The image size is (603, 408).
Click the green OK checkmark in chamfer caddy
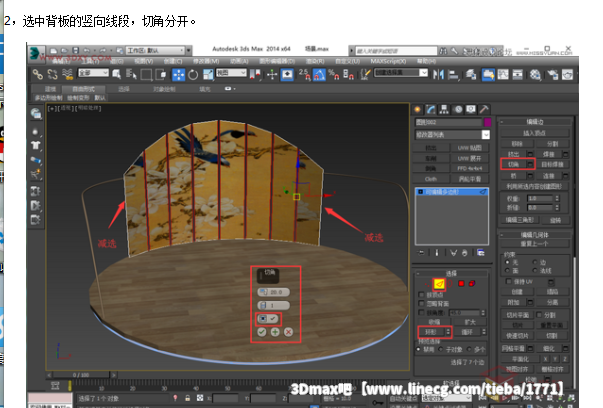tap(262, 332)
